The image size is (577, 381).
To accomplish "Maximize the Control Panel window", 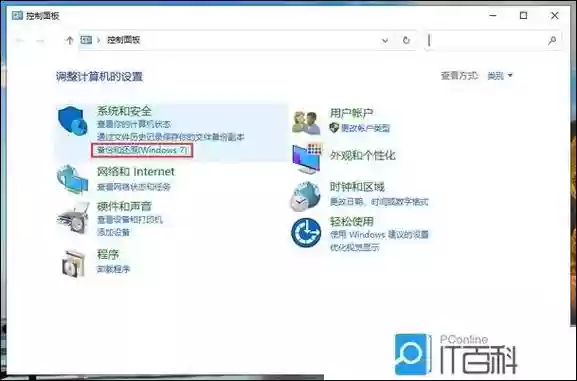I will click(523, 15).
